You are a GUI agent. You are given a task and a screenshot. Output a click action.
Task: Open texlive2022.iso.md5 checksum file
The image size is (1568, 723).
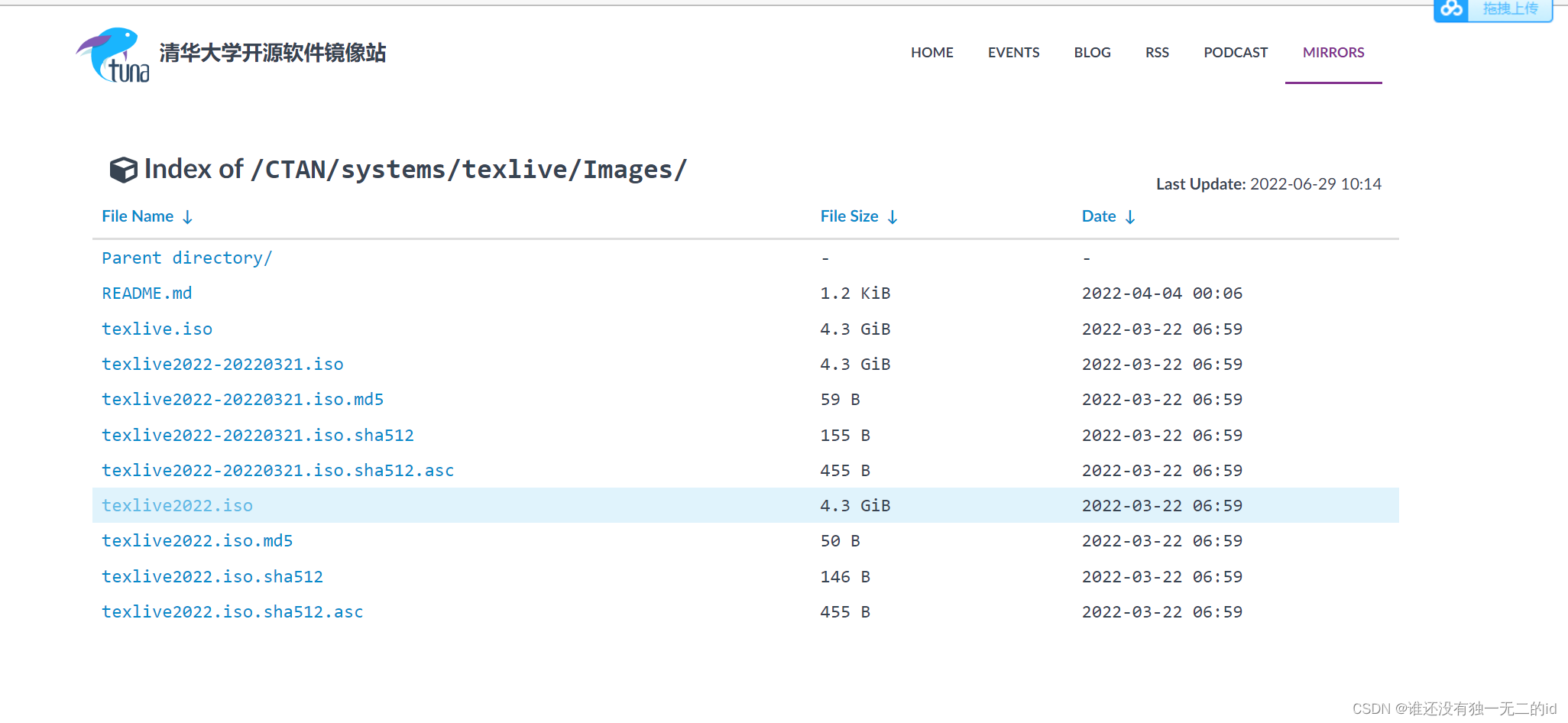(197, 541)
